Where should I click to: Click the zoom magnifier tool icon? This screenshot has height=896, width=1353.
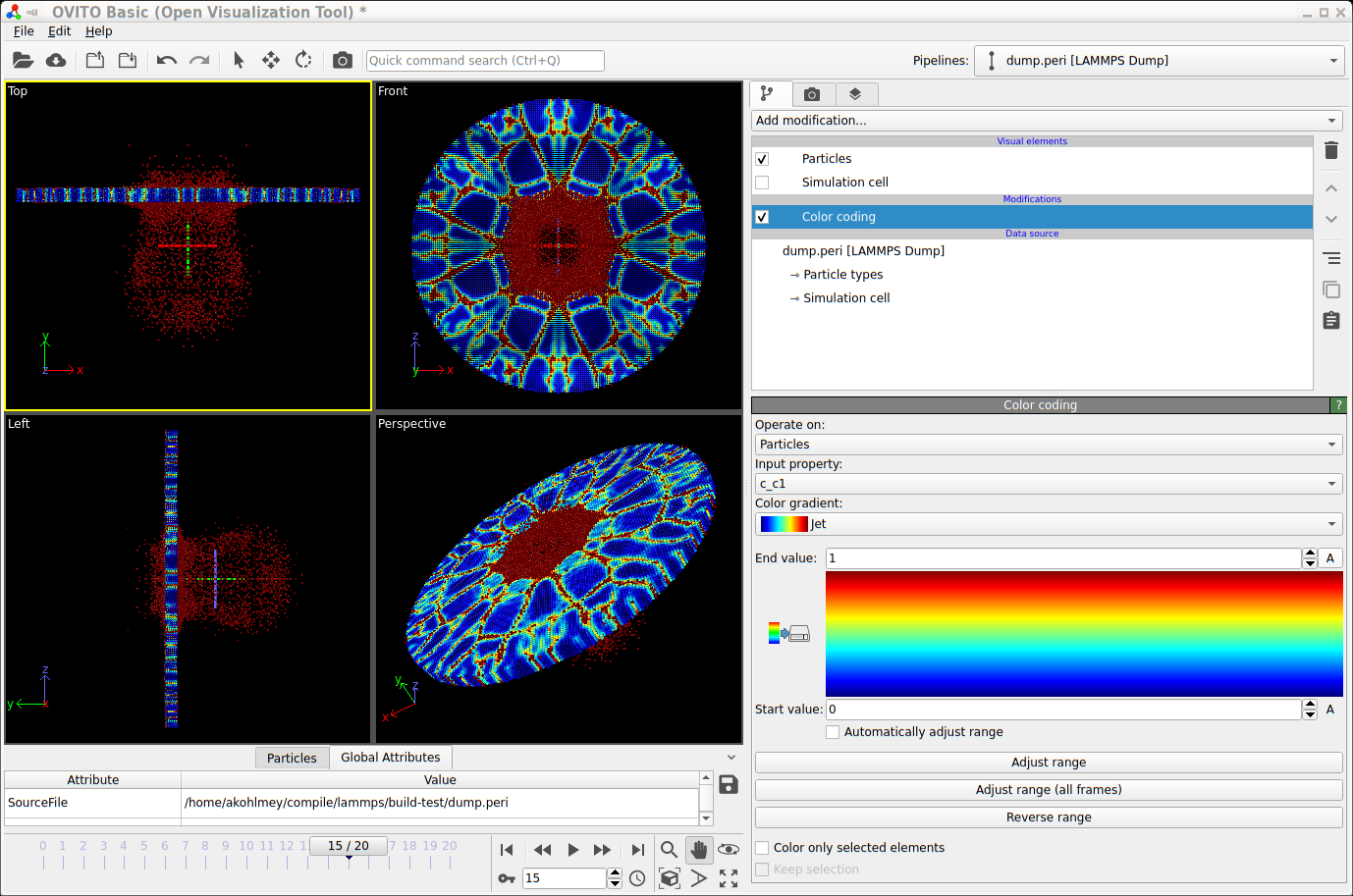[669, 850]
